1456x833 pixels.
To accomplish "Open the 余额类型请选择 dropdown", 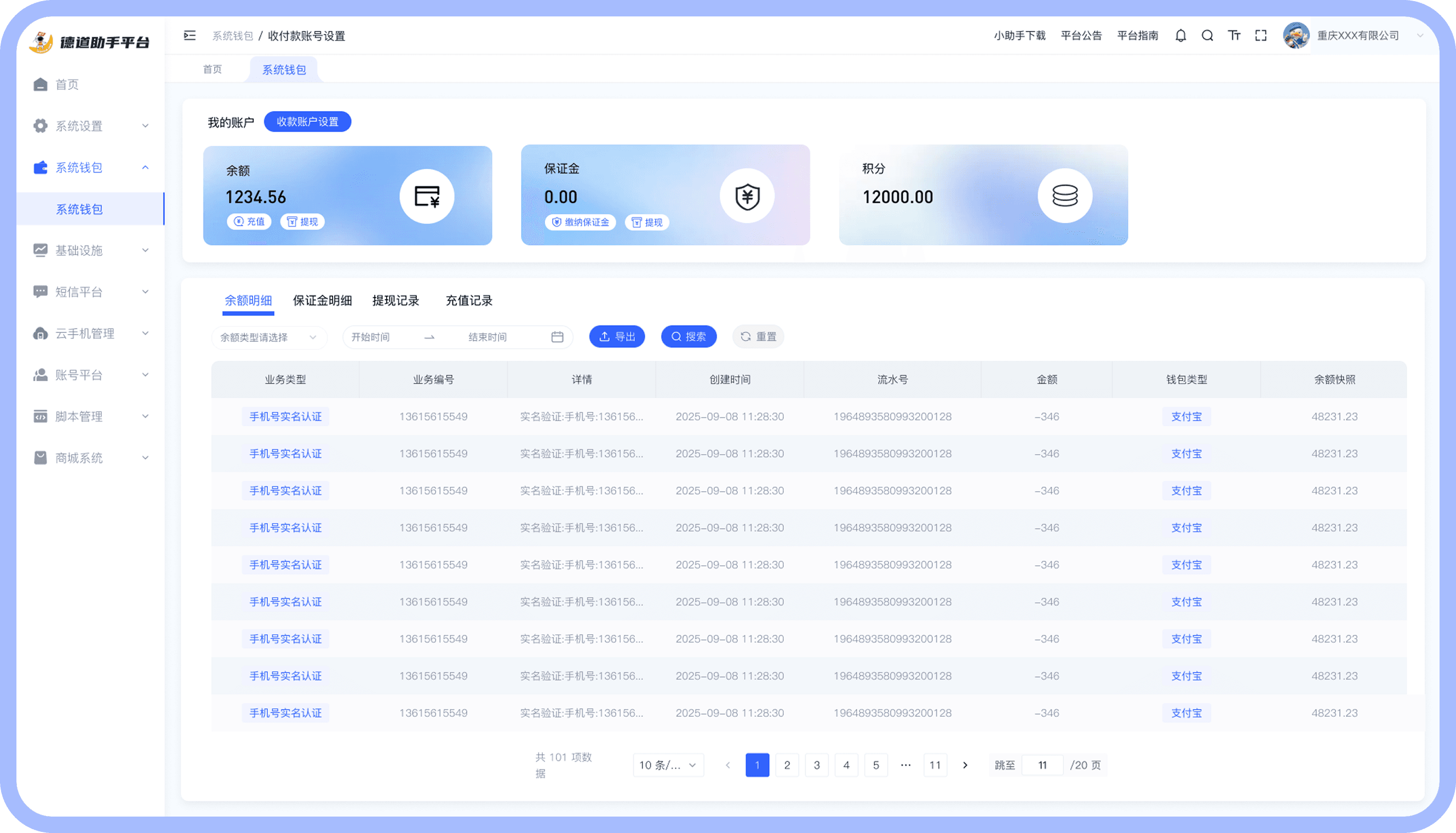I will [269, 337].
